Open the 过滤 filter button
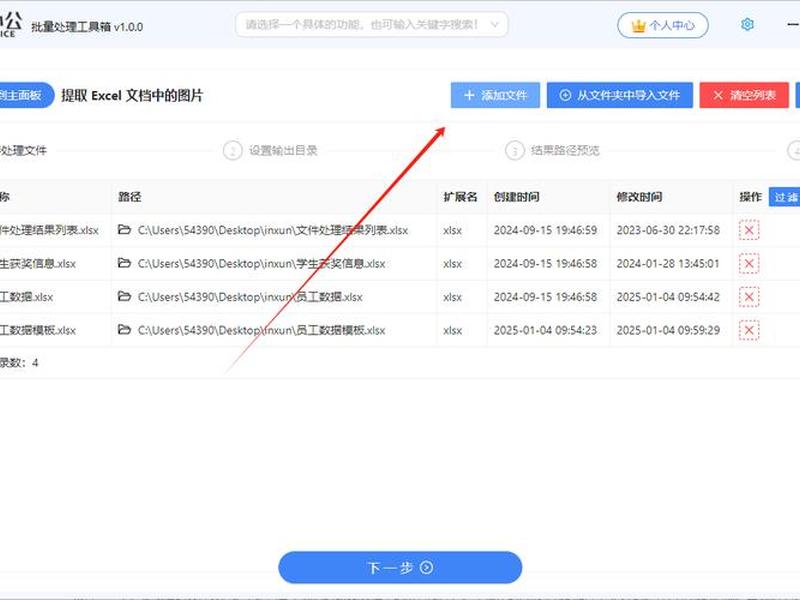Image resolution: width=800 pixels, height=600 pixels. [x=785, y=197]
